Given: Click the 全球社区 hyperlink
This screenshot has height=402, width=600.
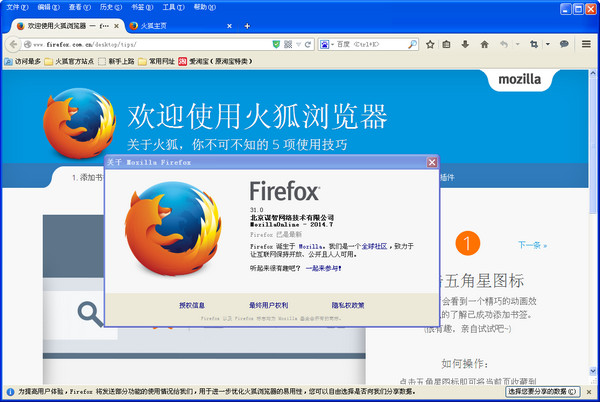Looking at the screenshot, I should (374, 245).
